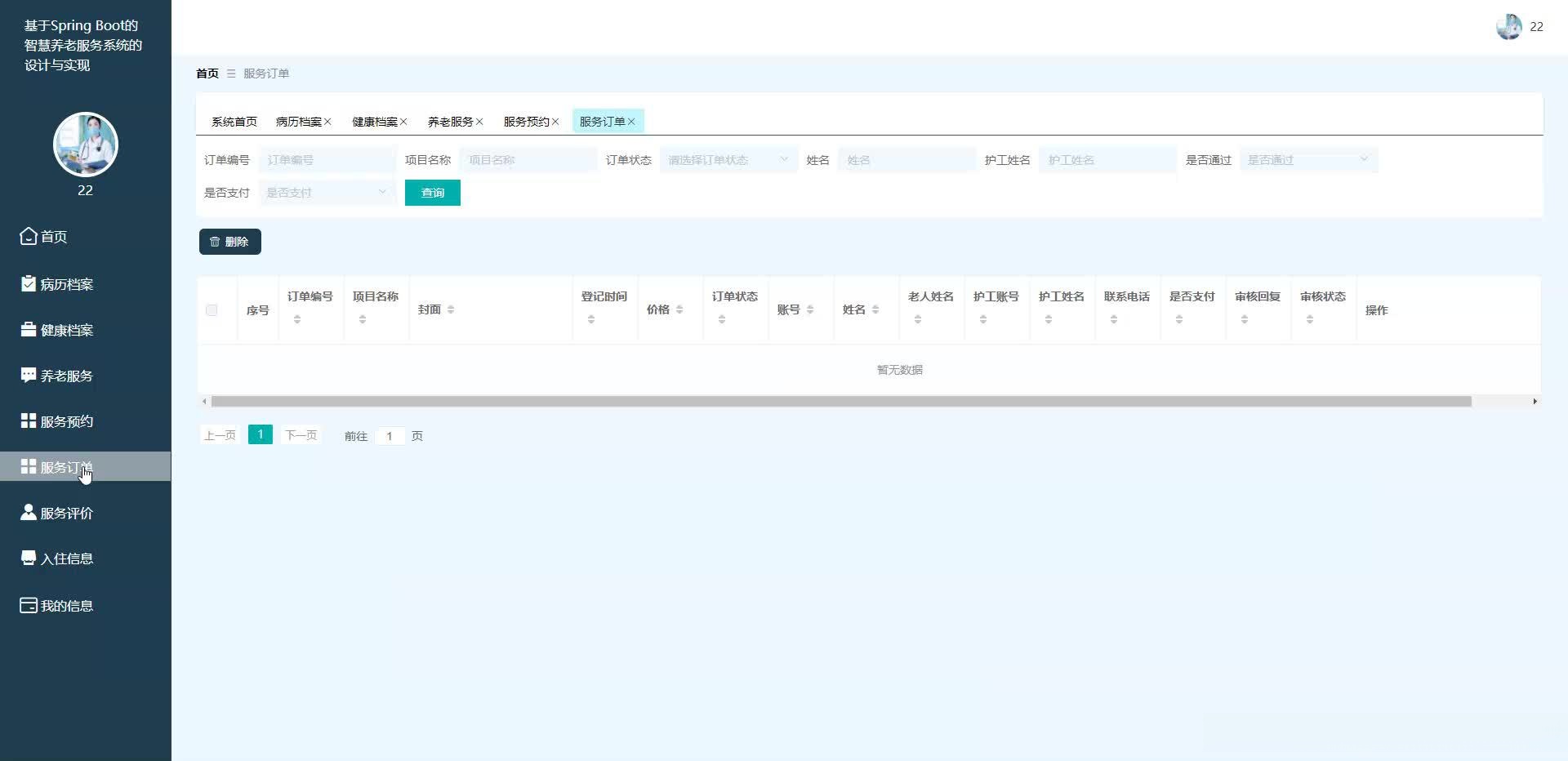The image size is (1568, 761).
Task: Switch to the 病历档案 tab
Action: tap(299, 122)
